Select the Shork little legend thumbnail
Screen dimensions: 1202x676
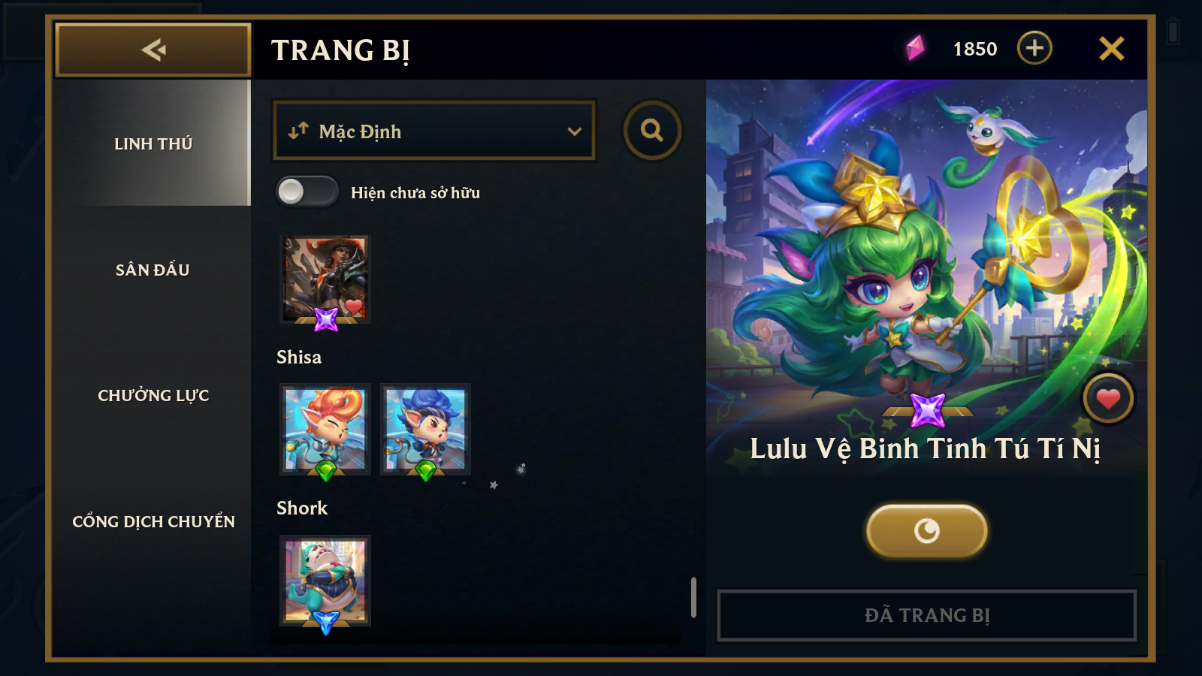(x=325, y=581)
